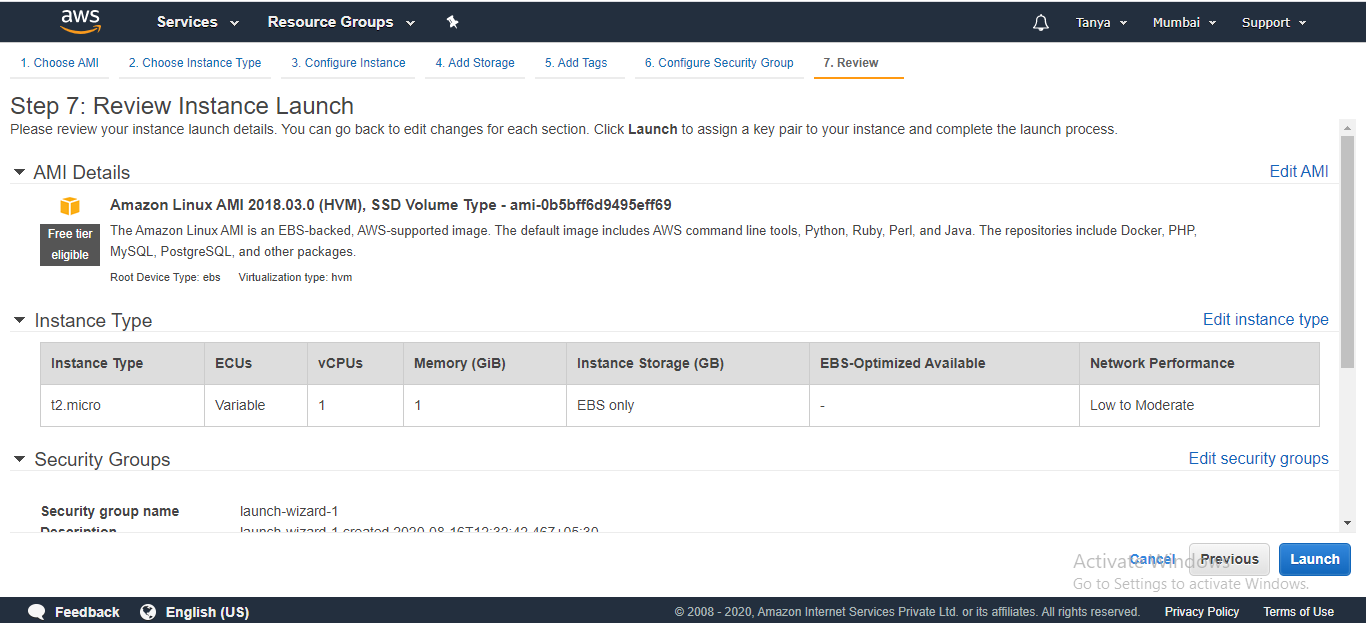Go to step 5. Add Tags

(x=576, y=62)
